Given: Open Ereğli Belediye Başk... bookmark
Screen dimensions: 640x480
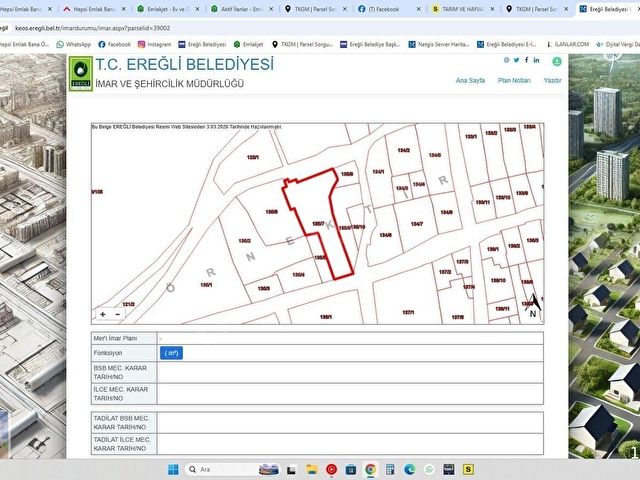Looking at the screenshot, I should [x=370, y=44].
